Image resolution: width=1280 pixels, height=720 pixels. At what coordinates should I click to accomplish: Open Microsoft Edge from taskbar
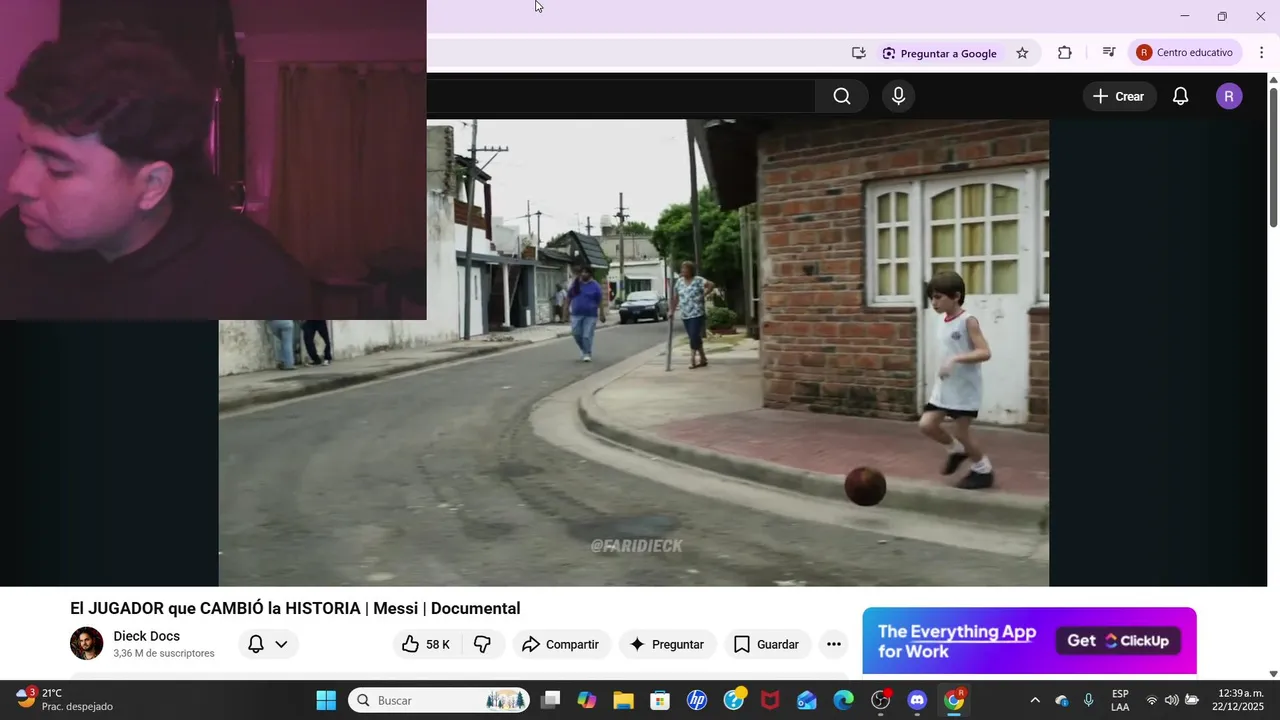(844, 700)
